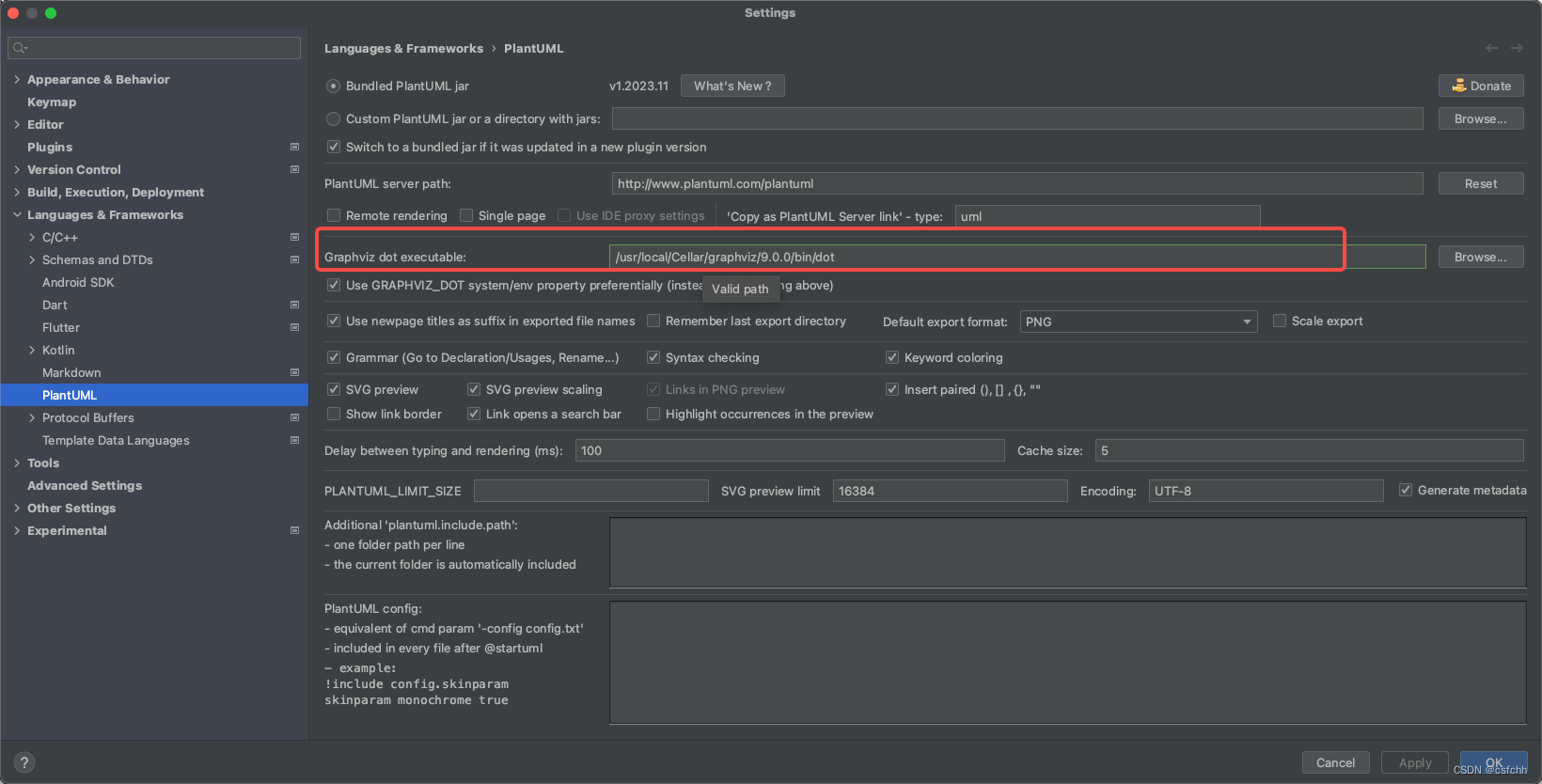This screenshot has width=1542, height=784.
Task: Expand Version Control section
Action: pyautogui.click(x=17, y=169)
